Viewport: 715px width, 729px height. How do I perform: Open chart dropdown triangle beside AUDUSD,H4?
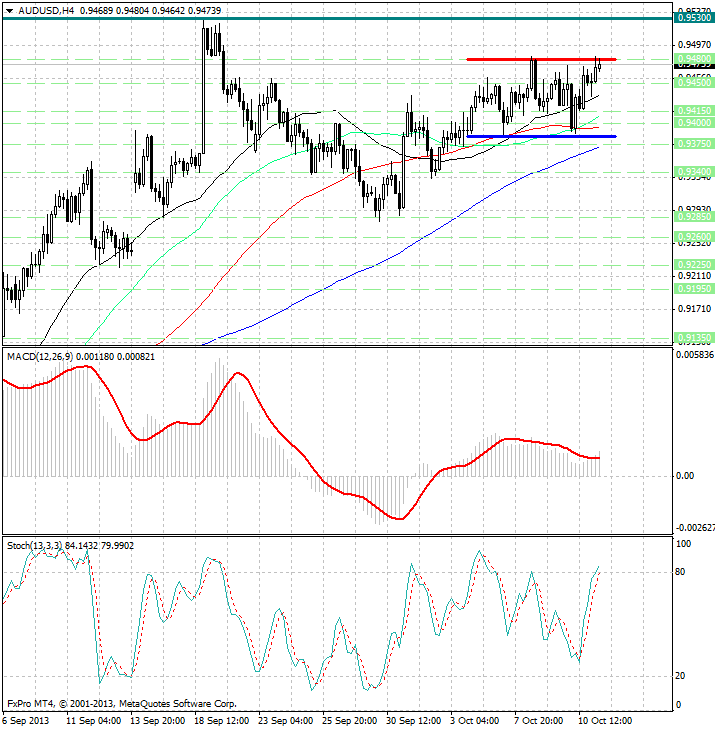tap(9, 11)
